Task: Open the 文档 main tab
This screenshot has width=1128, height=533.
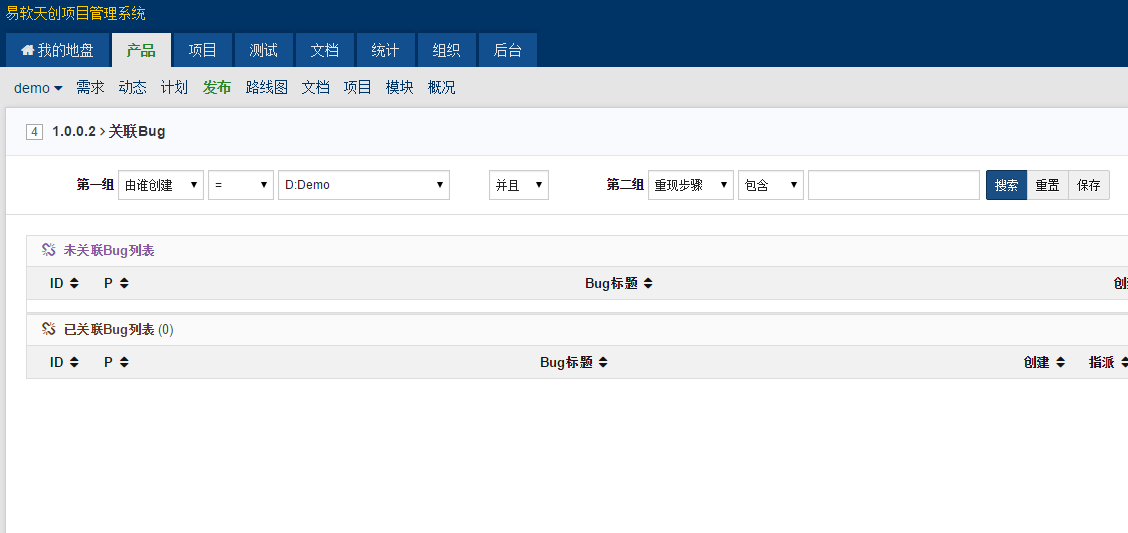Action: [x=324, y=50]
